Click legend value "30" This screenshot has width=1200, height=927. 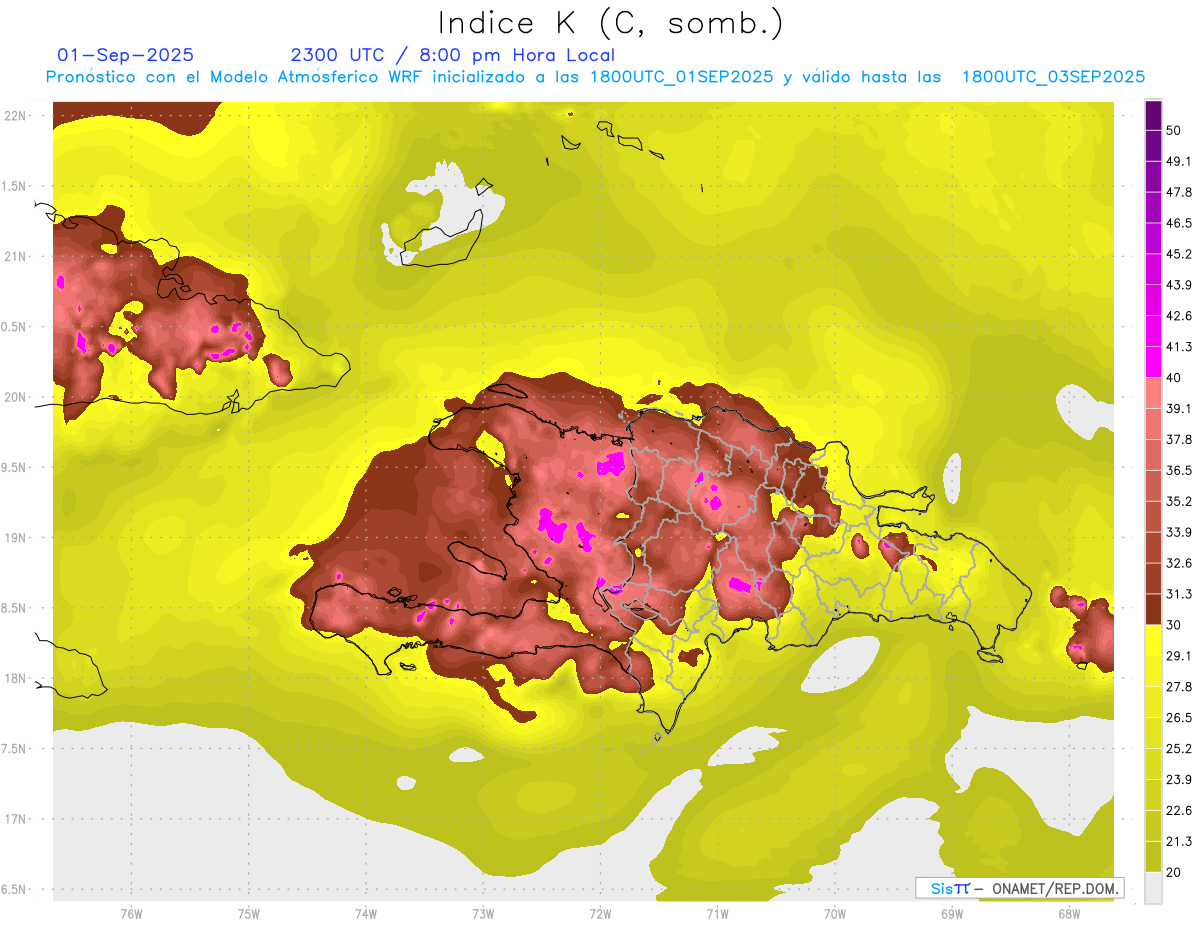pyautogui.click(x=1175, y=624)
